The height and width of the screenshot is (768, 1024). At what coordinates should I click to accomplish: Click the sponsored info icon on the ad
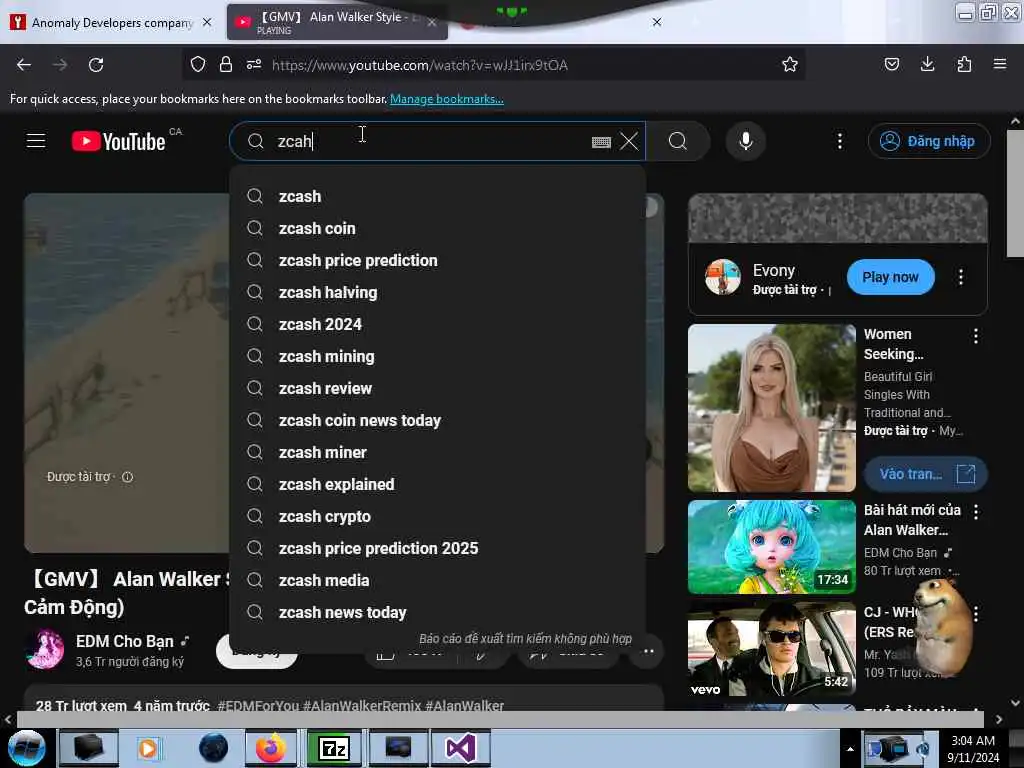coord(127,477)
